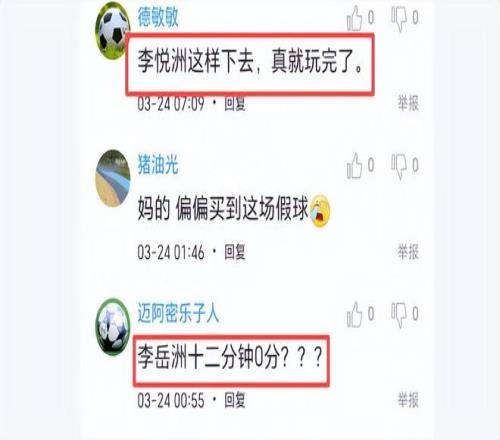Dislike the comment by 猪油光
This screenshot has height=440, width=500.
tap(399, 167)
